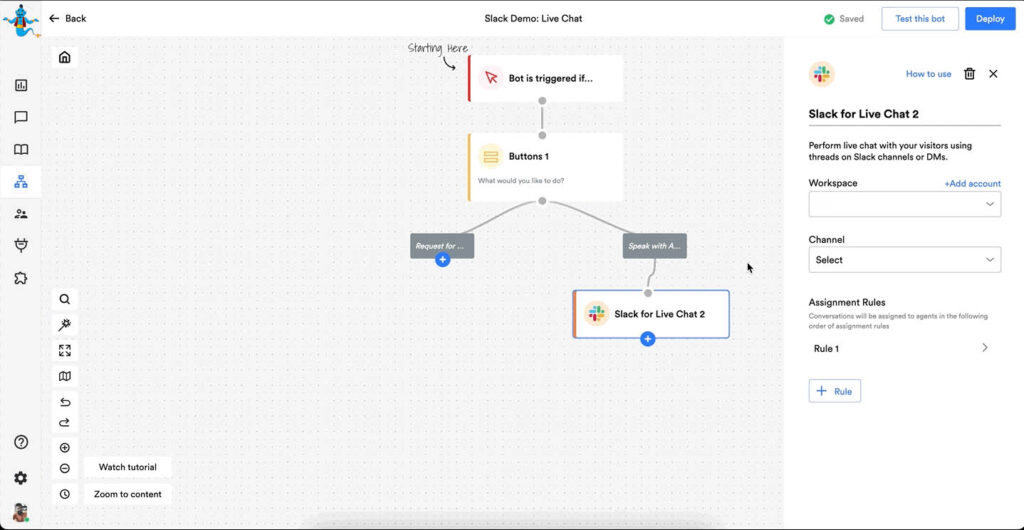This screenshot has height=530, width=1024.
Task: Click the Test this bot button
Action: [919, 19]
